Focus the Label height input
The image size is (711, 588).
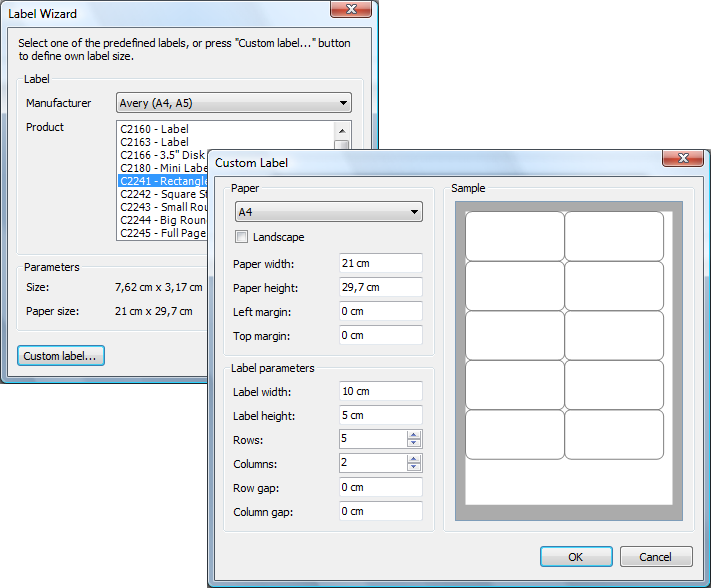[x=380, y=415]
